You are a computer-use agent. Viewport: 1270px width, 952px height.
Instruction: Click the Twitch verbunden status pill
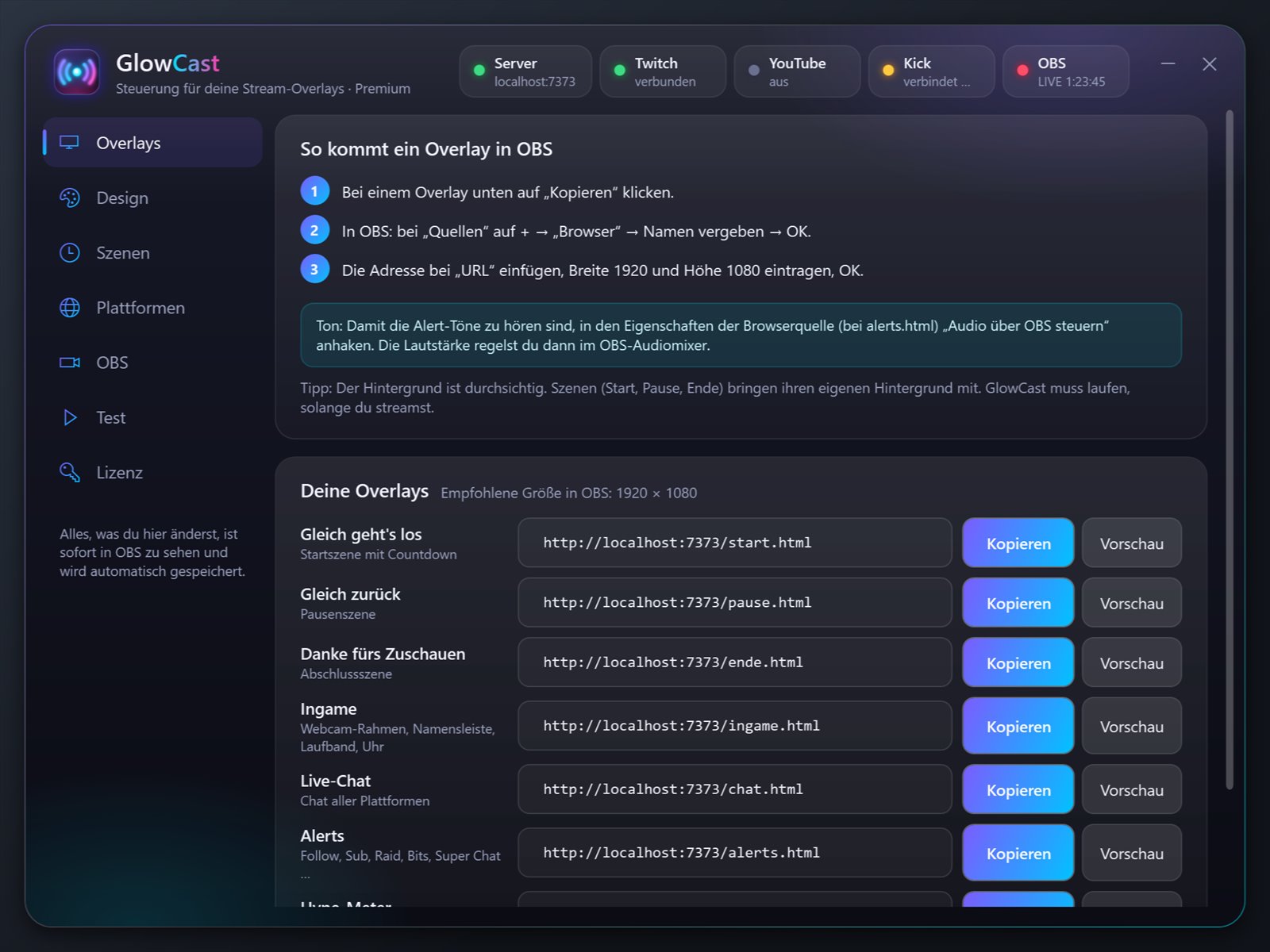[663, 71]
